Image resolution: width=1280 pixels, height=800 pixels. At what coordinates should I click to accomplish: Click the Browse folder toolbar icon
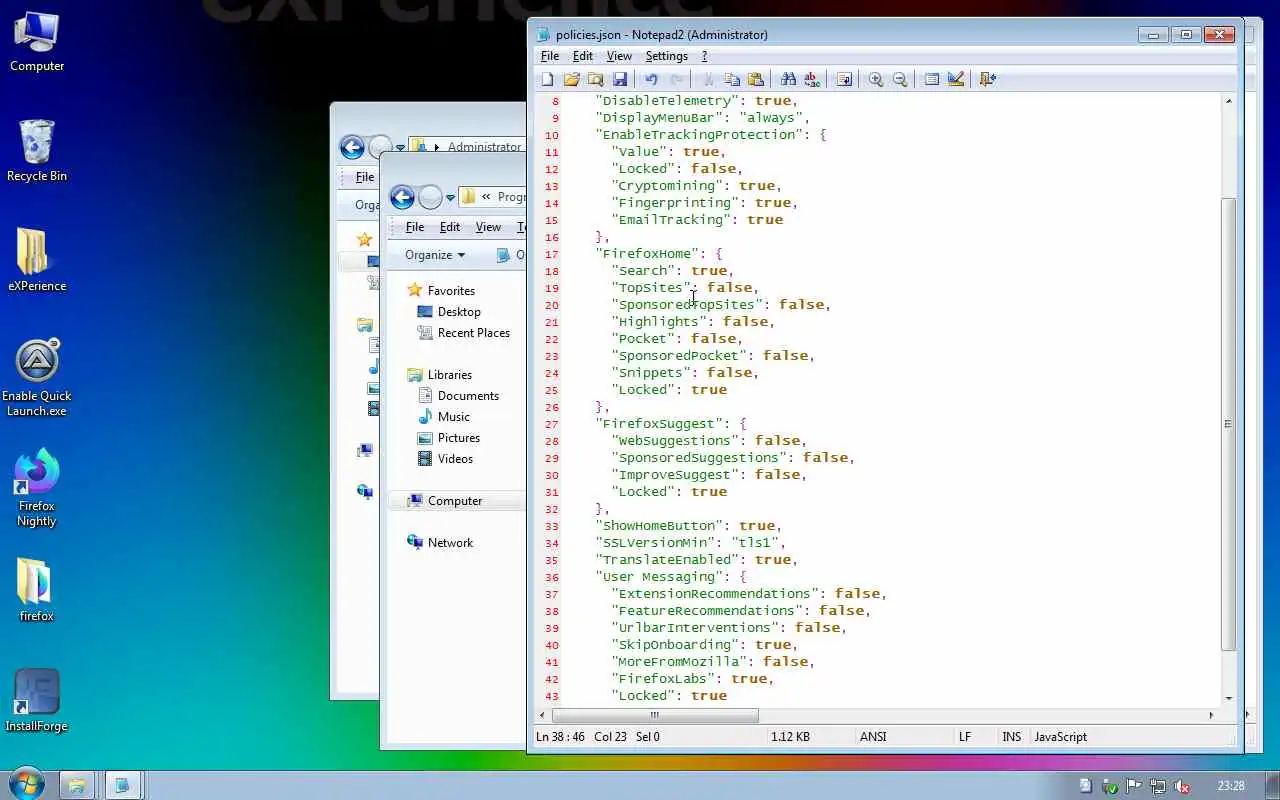click(595, 79)
